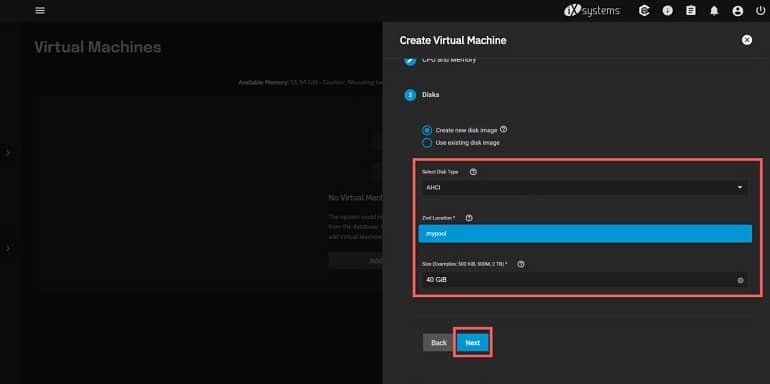Select Create new disk image radio
Screen dimensions: 770x384
click(x=427, y=130)
